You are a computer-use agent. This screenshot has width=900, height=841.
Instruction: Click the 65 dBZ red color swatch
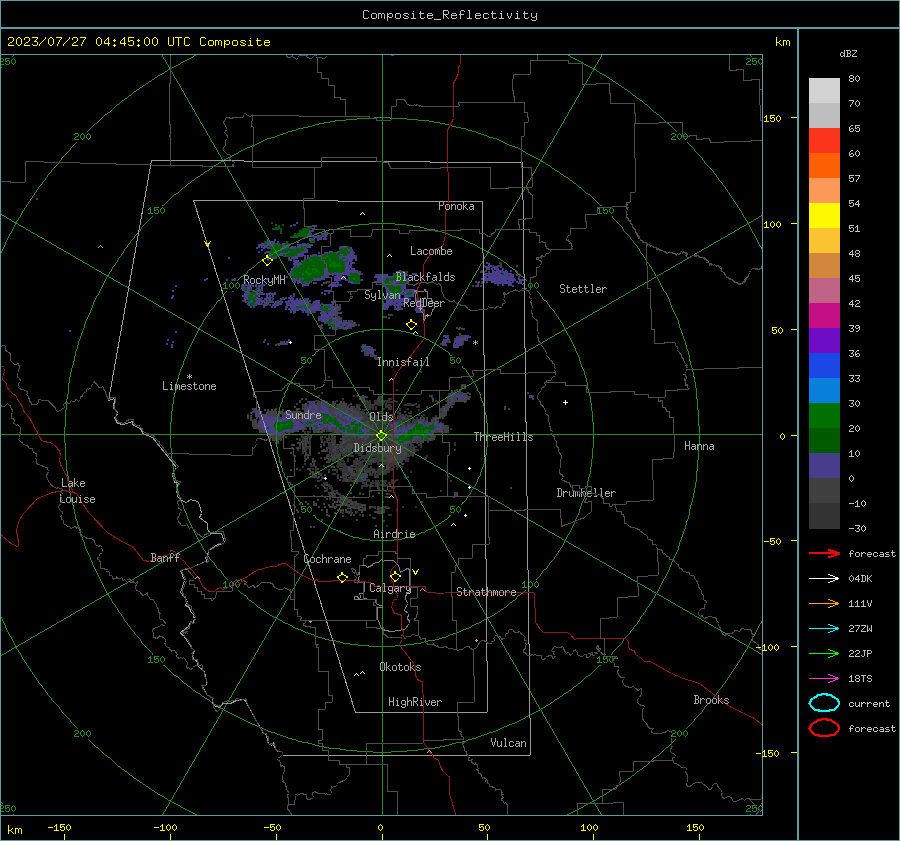click(x=824, y=140)
